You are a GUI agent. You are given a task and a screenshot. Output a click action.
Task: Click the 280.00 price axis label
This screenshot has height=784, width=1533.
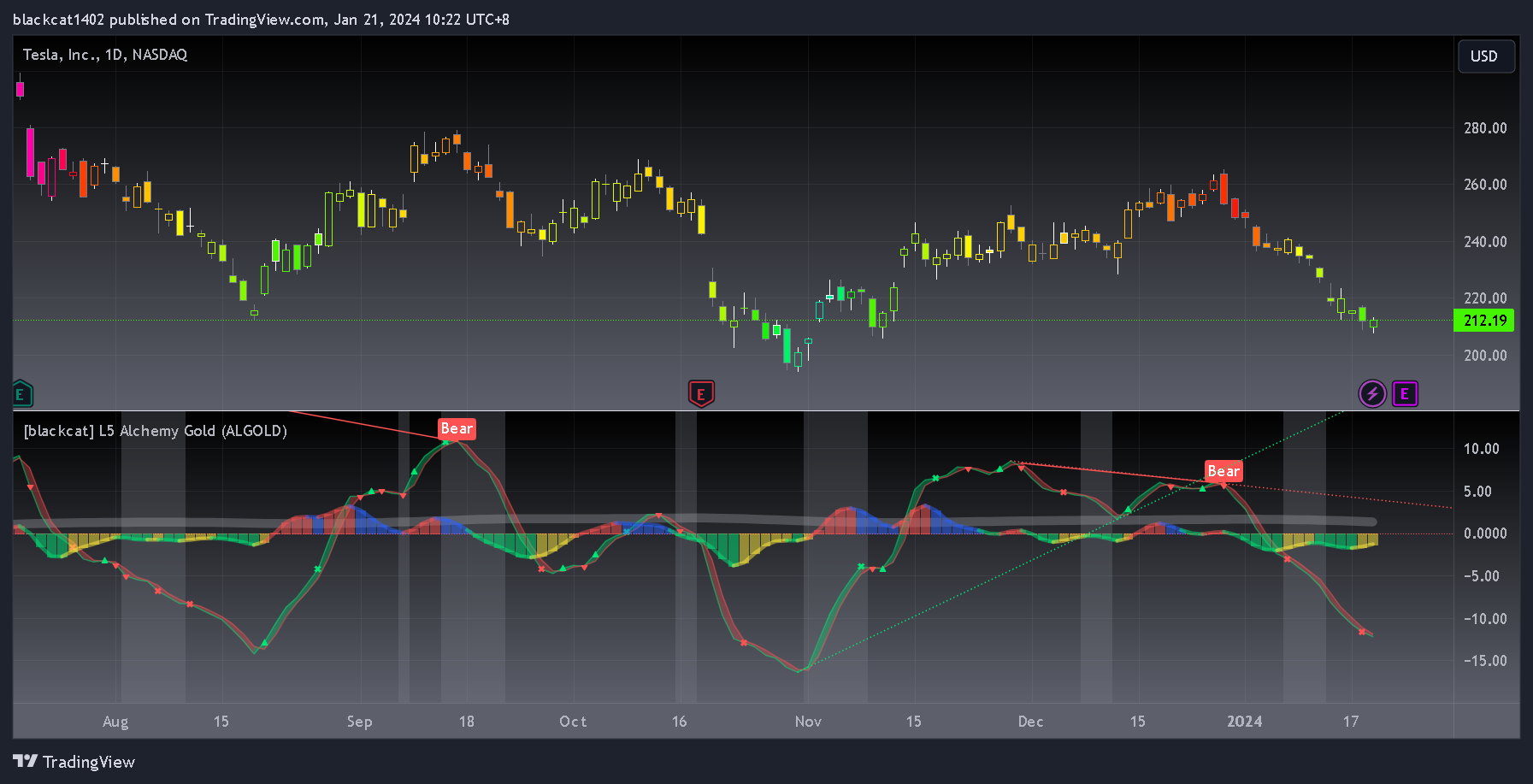[x=1485, y=128]
